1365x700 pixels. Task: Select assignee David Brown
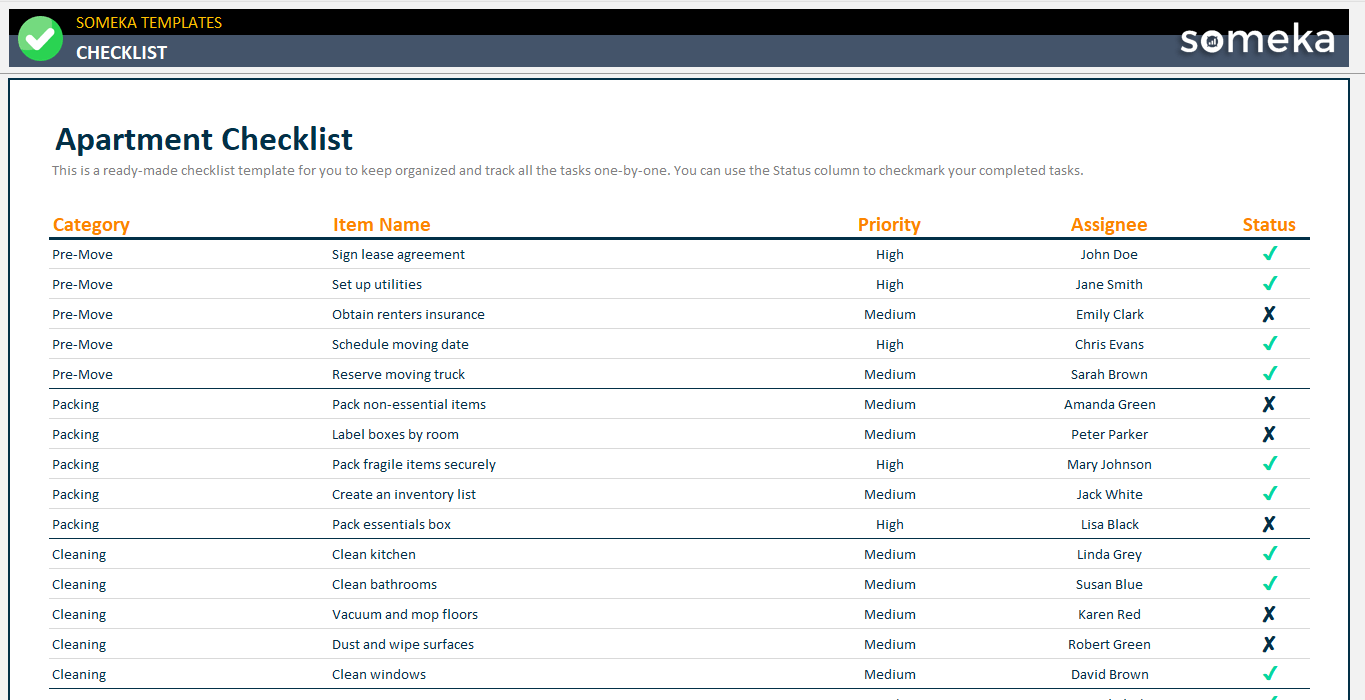pyautogui.click(x=1109, y=674)
